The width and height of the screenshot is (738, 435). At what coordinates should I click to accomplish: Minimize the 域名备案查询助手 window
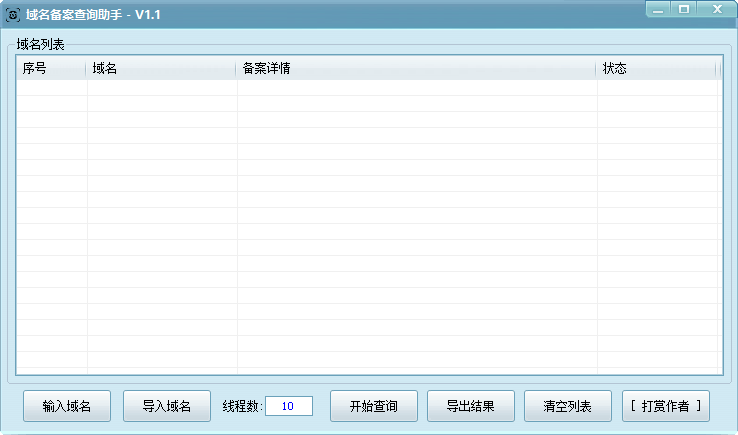[658, 9]
